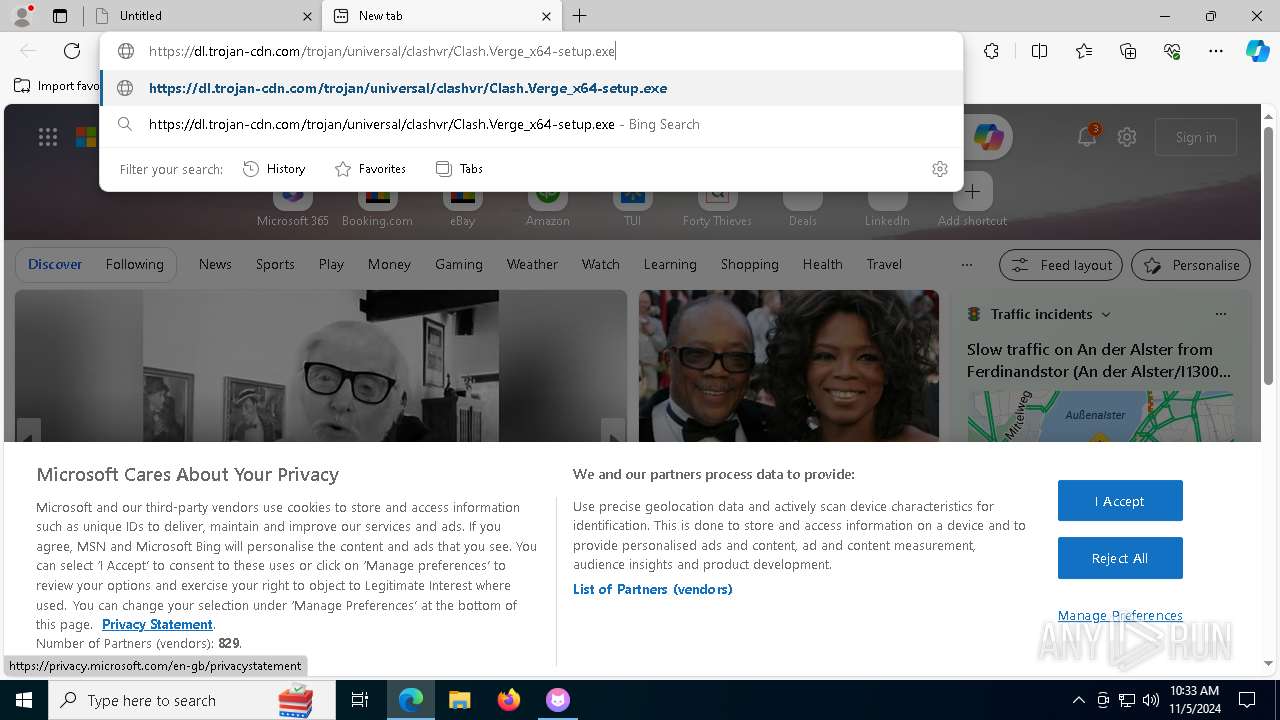Close the New tab tab
Screen dimensions: 1280x720
click(x=546, y=16)
